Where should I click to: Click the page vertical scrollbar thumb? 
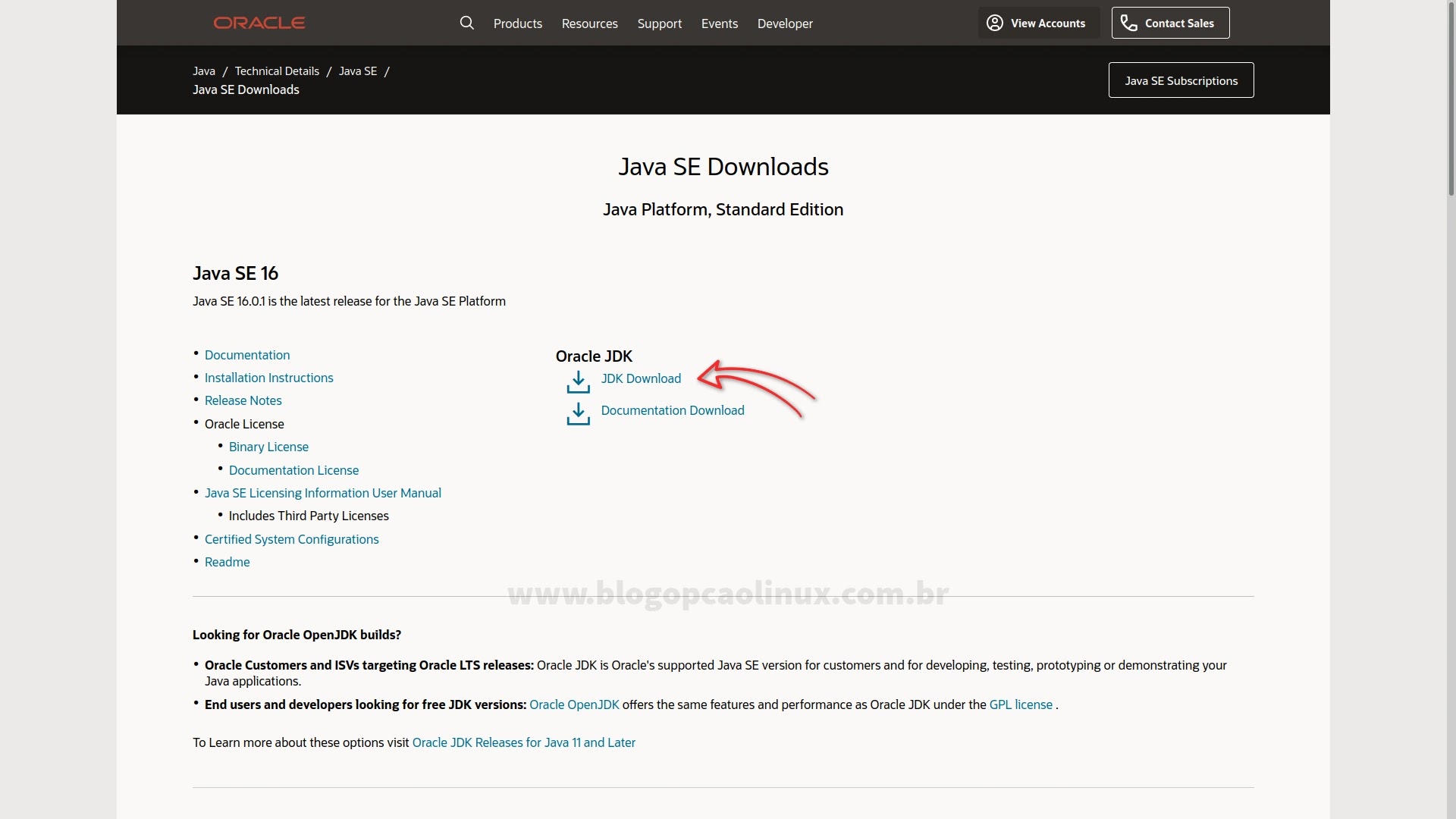pyautogui.click(x=1451, y=99)
